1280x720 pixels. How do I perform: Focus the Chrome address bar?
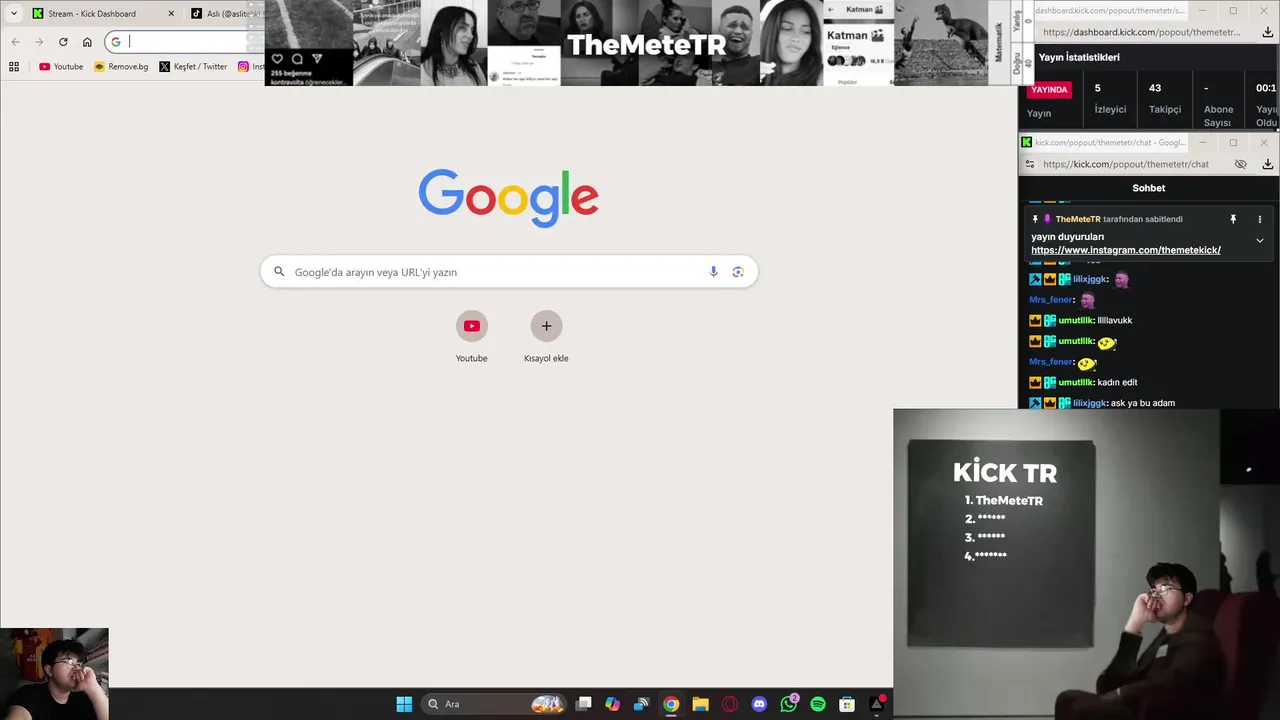[185, 42]
